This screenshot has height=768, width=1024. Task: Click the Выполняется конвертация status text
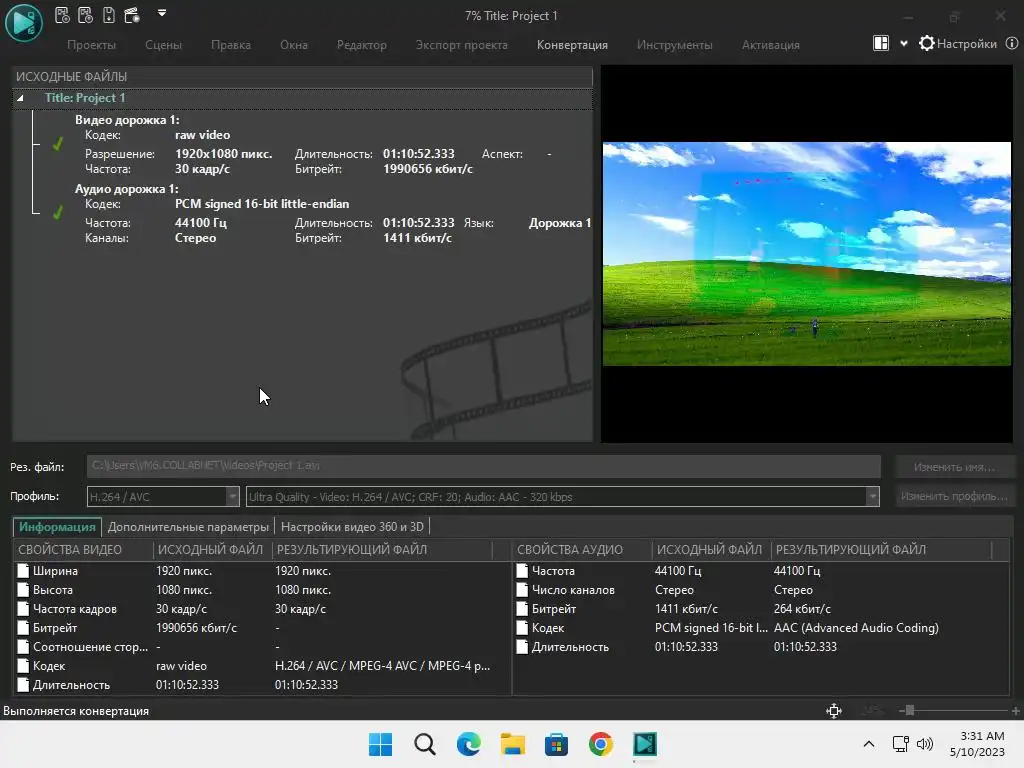(76, 711)
